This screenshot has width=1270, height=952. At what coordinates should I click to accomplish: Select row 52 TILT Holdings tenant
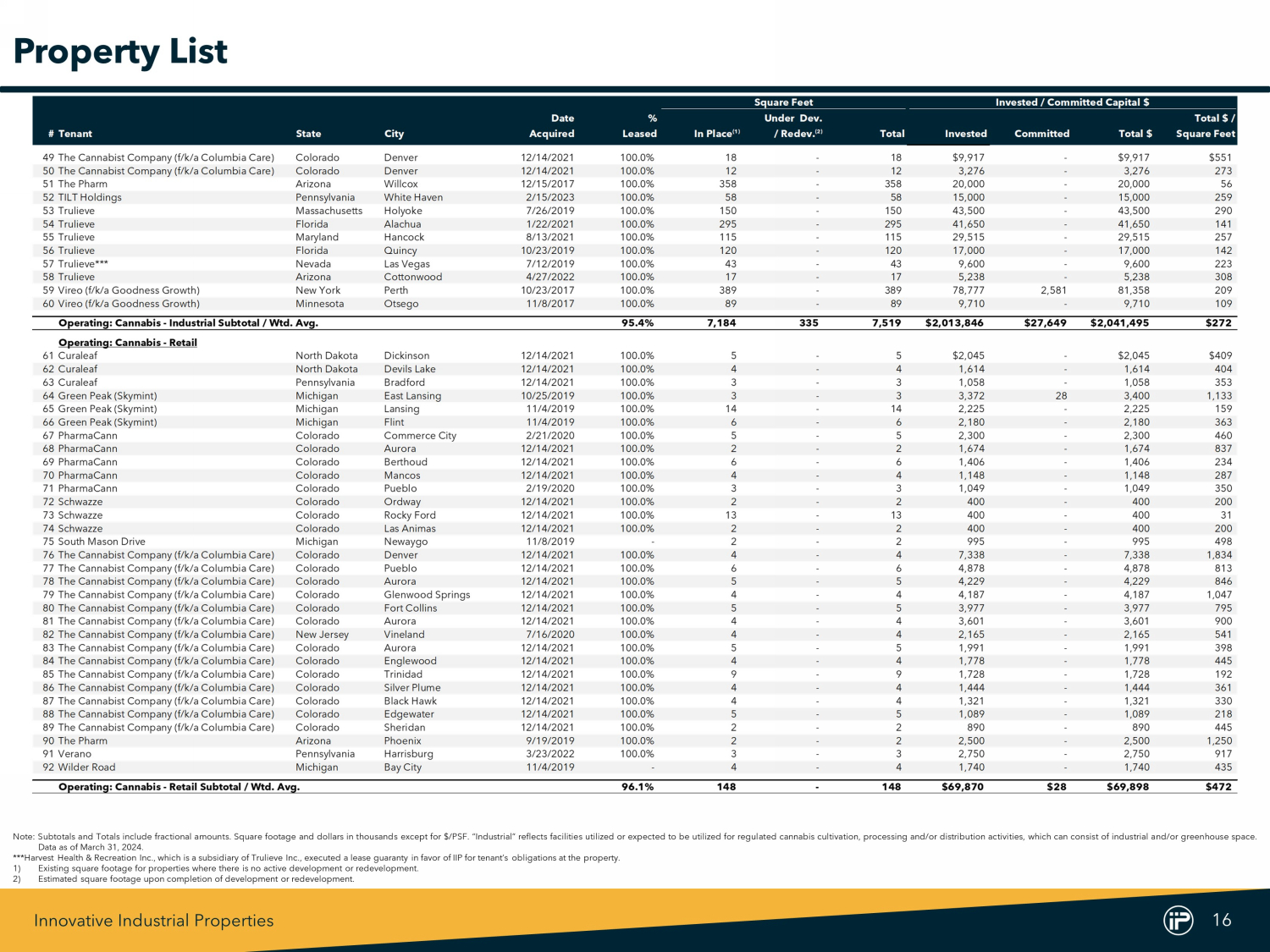89,197
